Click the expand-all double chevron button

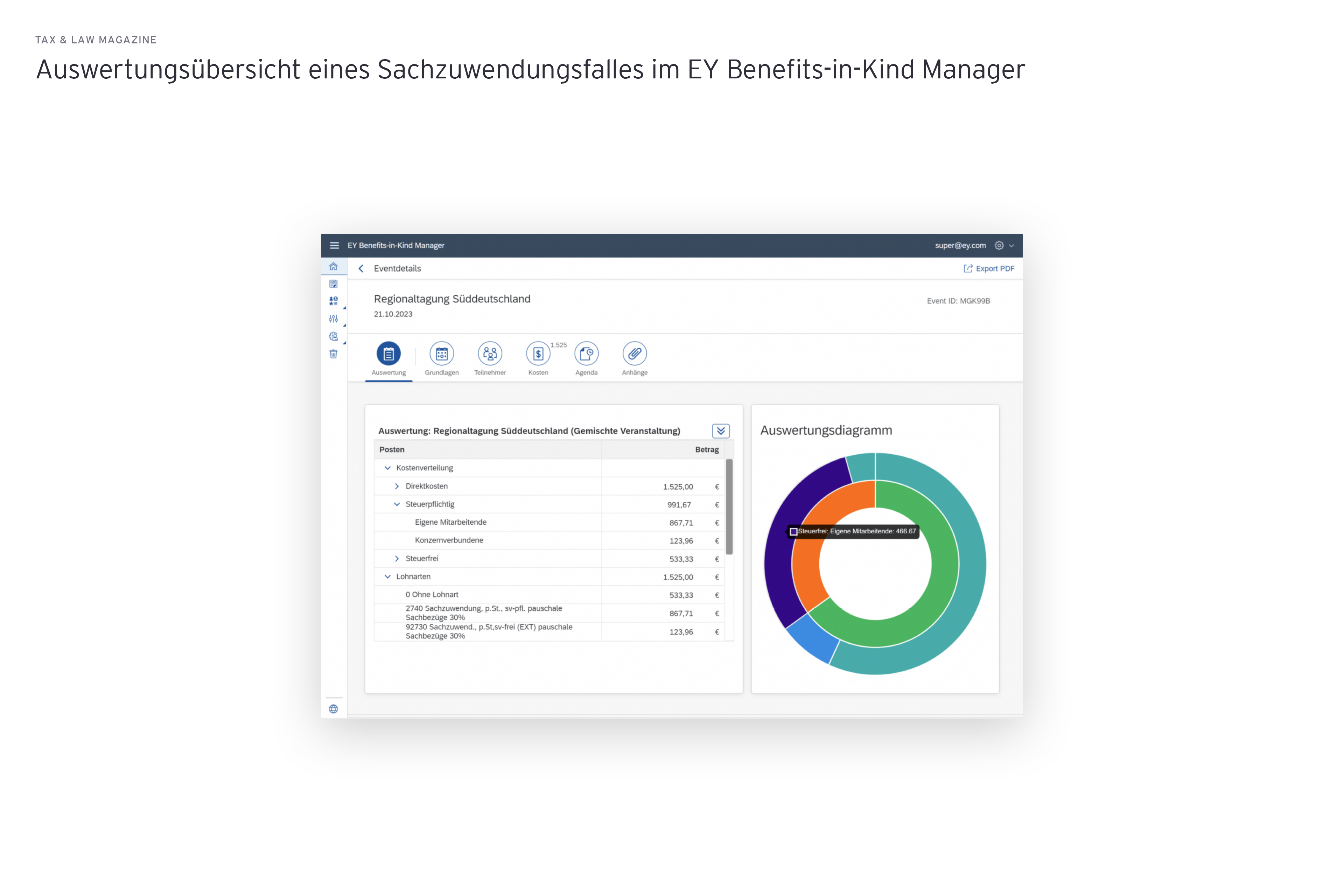pyautogui.click(x=721, y=431)
